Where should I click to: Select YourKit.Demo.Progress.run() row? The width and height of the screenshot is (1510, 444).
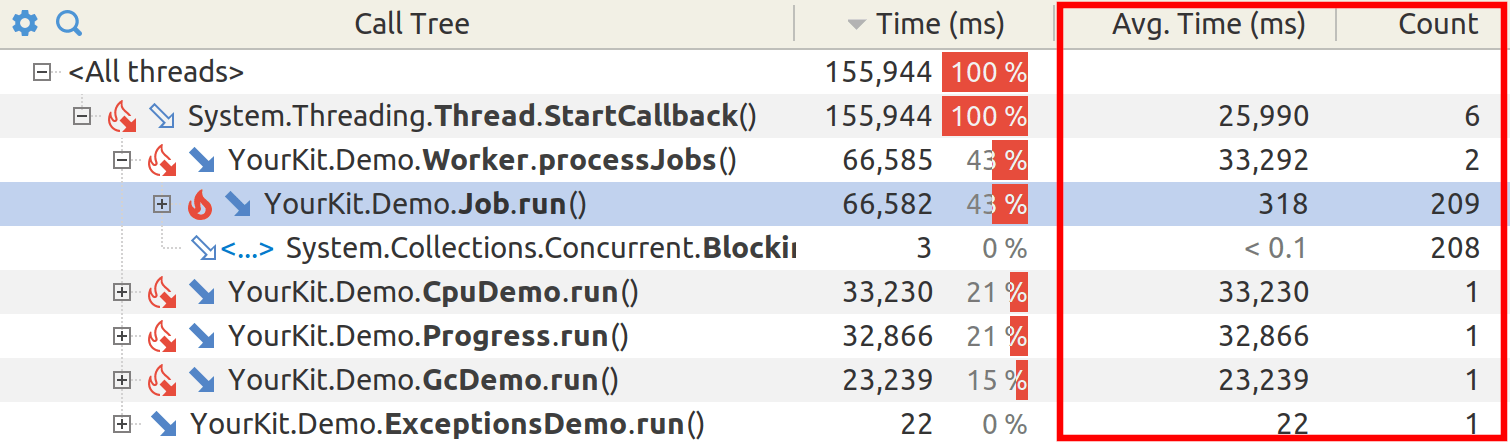pyautogui.click(x=755, y=336)
